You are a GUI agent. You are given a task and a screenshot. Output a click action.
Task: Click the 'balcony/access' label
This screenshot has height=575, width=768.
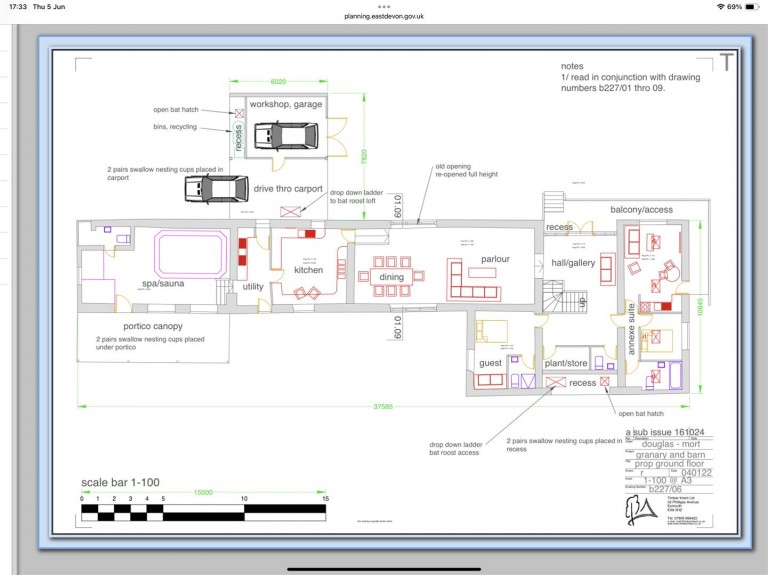[642, 210]
